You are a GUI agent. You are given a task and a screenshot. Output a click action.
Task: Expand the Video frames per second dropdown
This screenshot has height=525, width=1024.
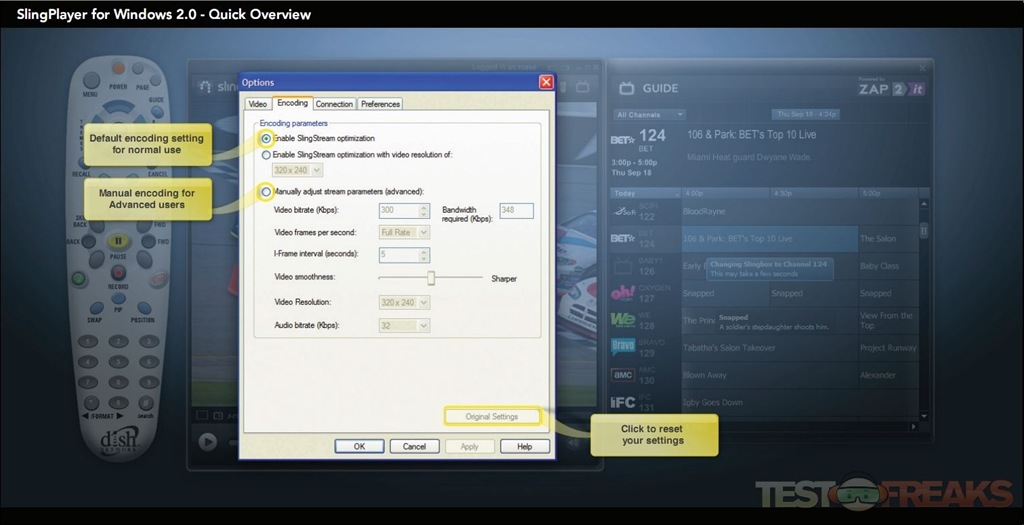pyautogui.click(x=404, y=232)
